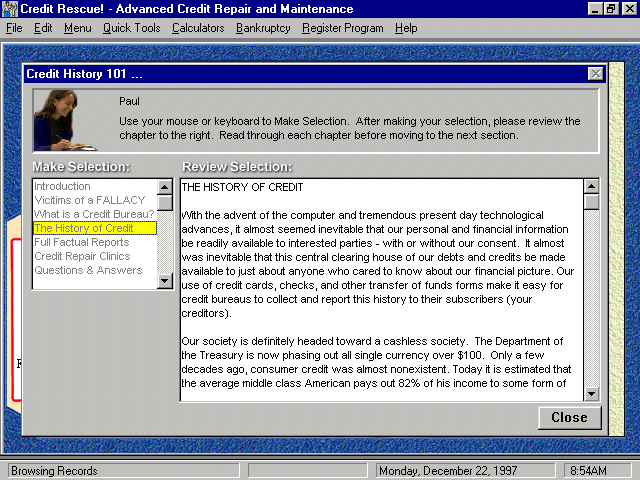
Task: Open the Calculators menu
Action: pos(198,28)
